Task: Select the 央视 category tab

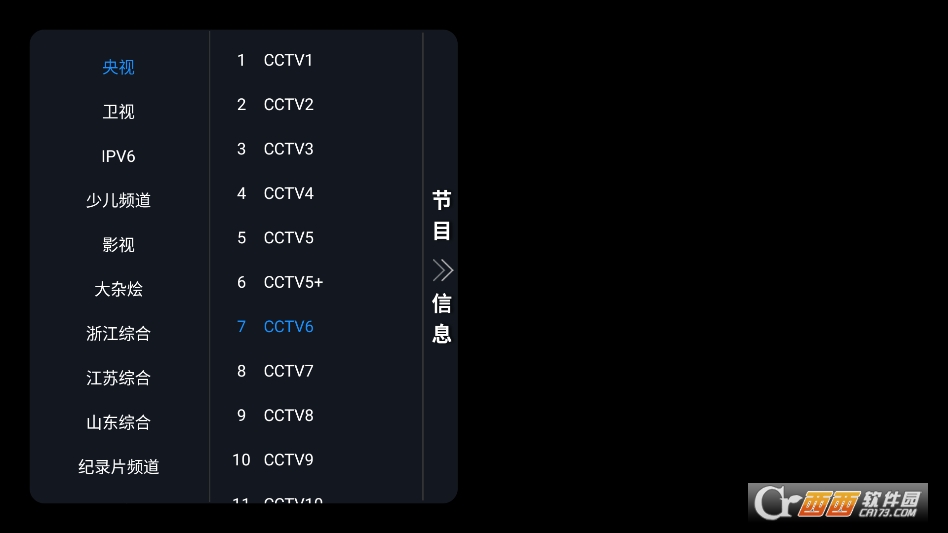Action: (118, 67)
